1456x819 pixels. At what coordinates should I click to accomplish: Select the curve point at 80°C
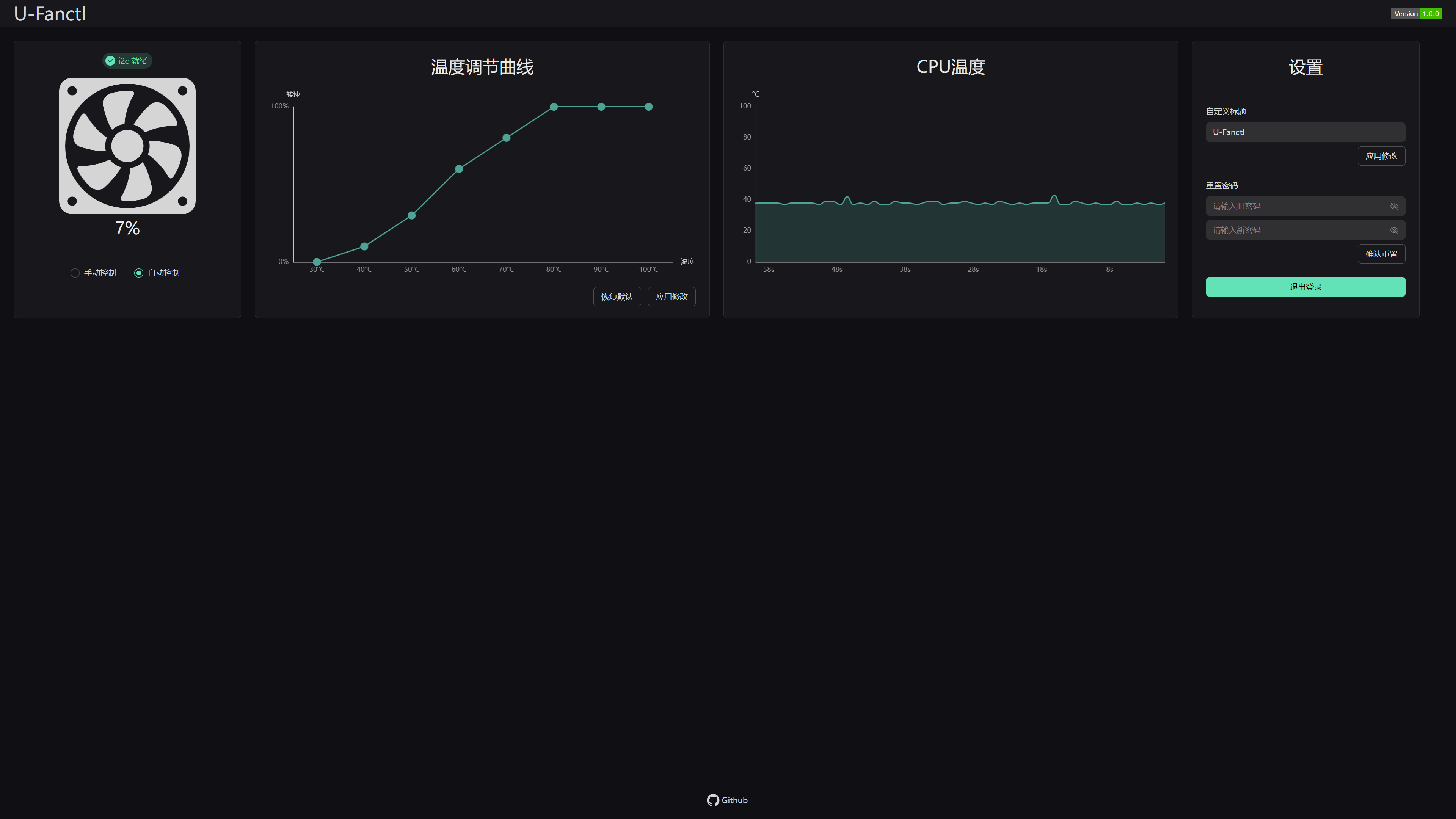point(554,106)
